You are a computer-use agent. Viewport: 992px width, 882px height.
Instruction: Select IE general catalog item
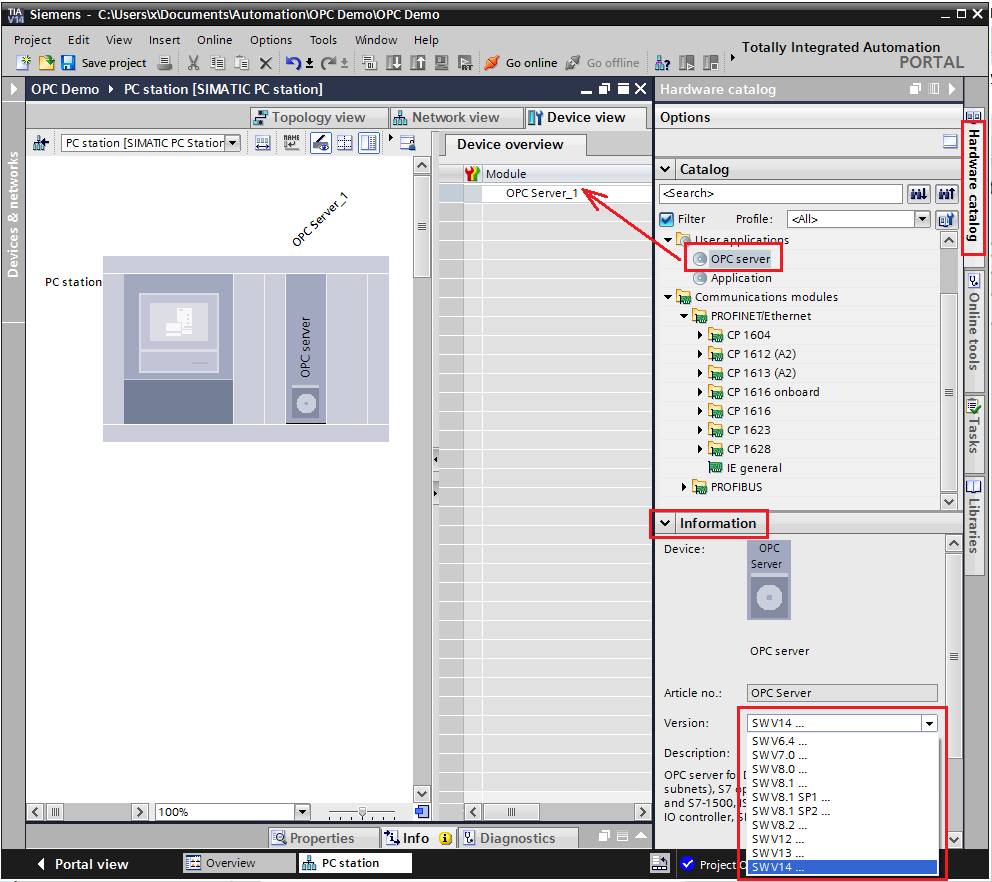[753, 468]
